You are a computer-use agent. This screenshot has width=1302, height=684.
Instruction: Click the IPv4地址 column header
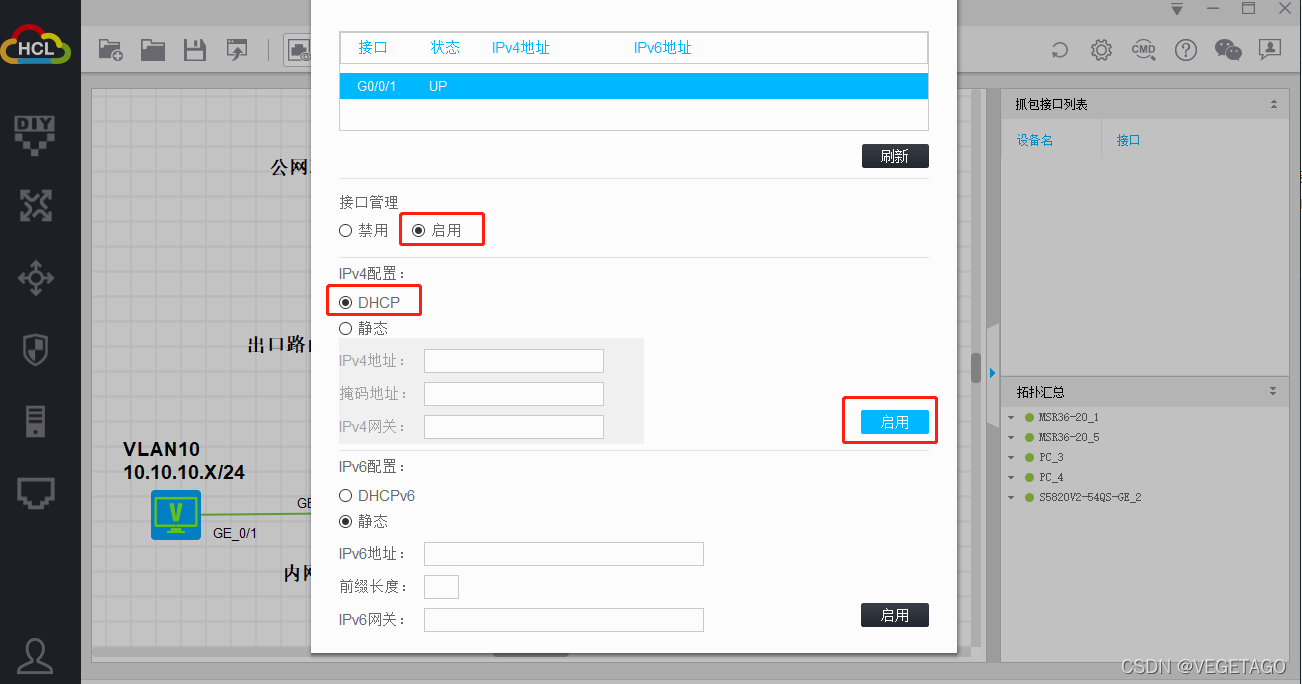click(520, 48)
